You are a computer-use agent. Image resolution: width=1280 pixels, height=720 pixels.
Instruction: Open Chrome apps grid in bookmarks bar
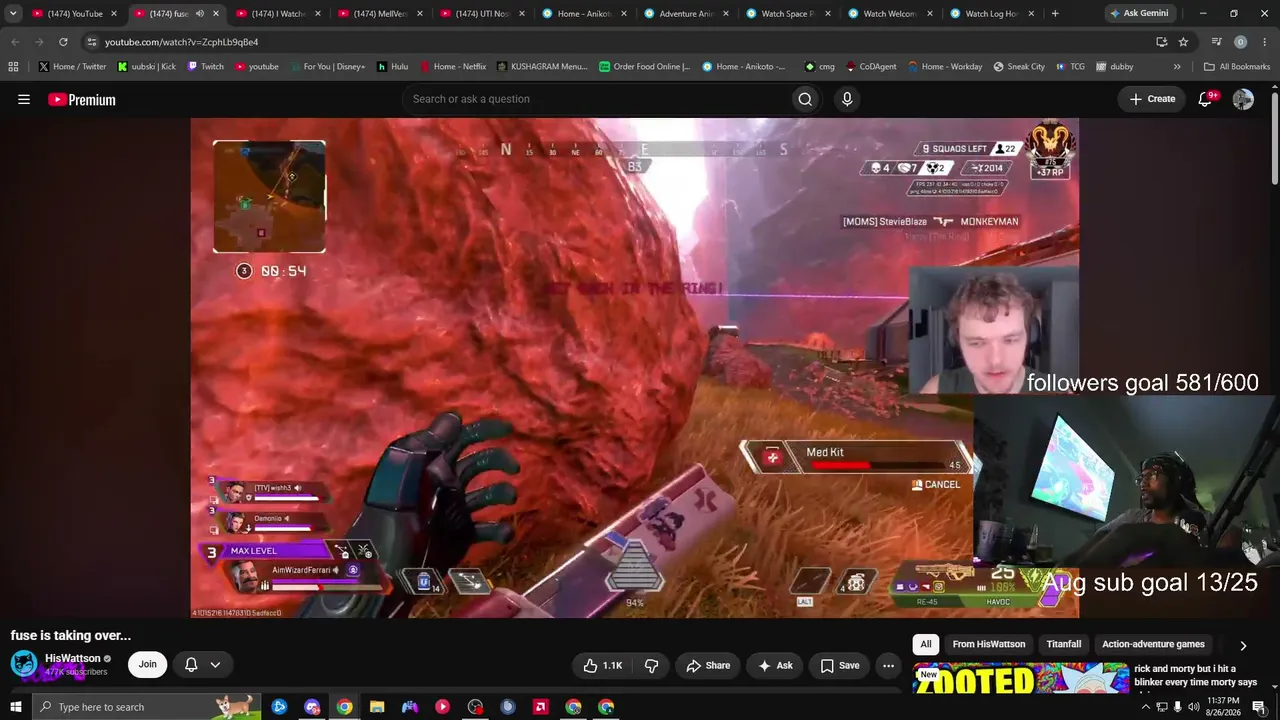(x=13, y=67)
